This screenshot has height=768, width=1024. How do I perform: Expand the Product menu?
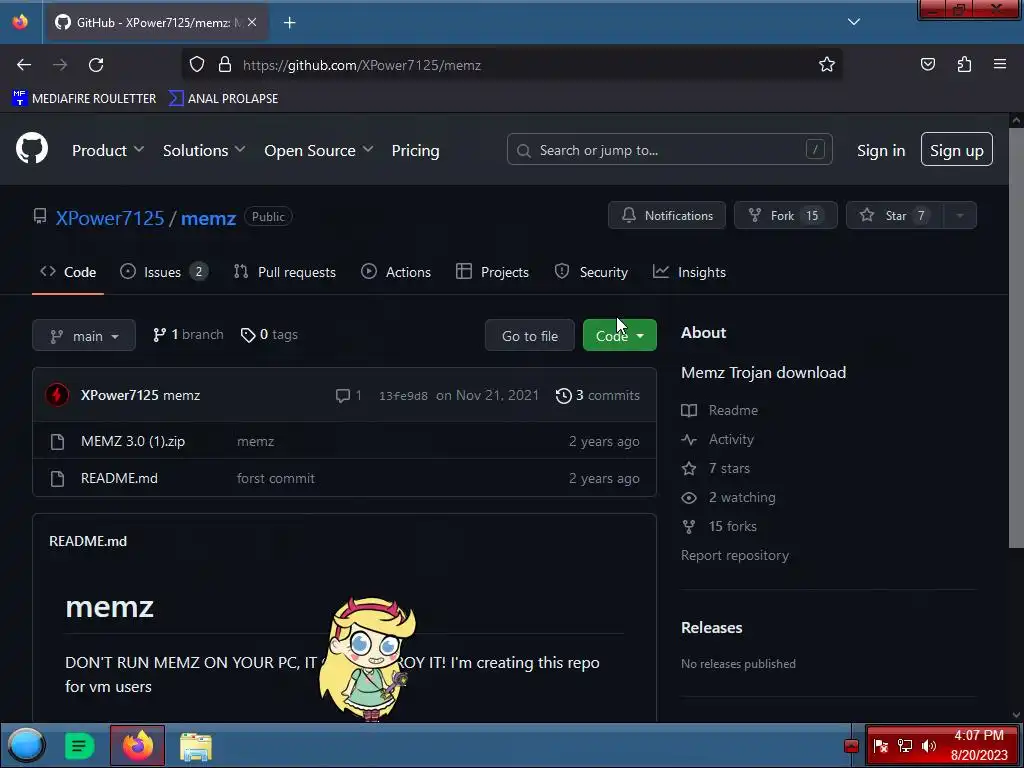click(108, 150)
